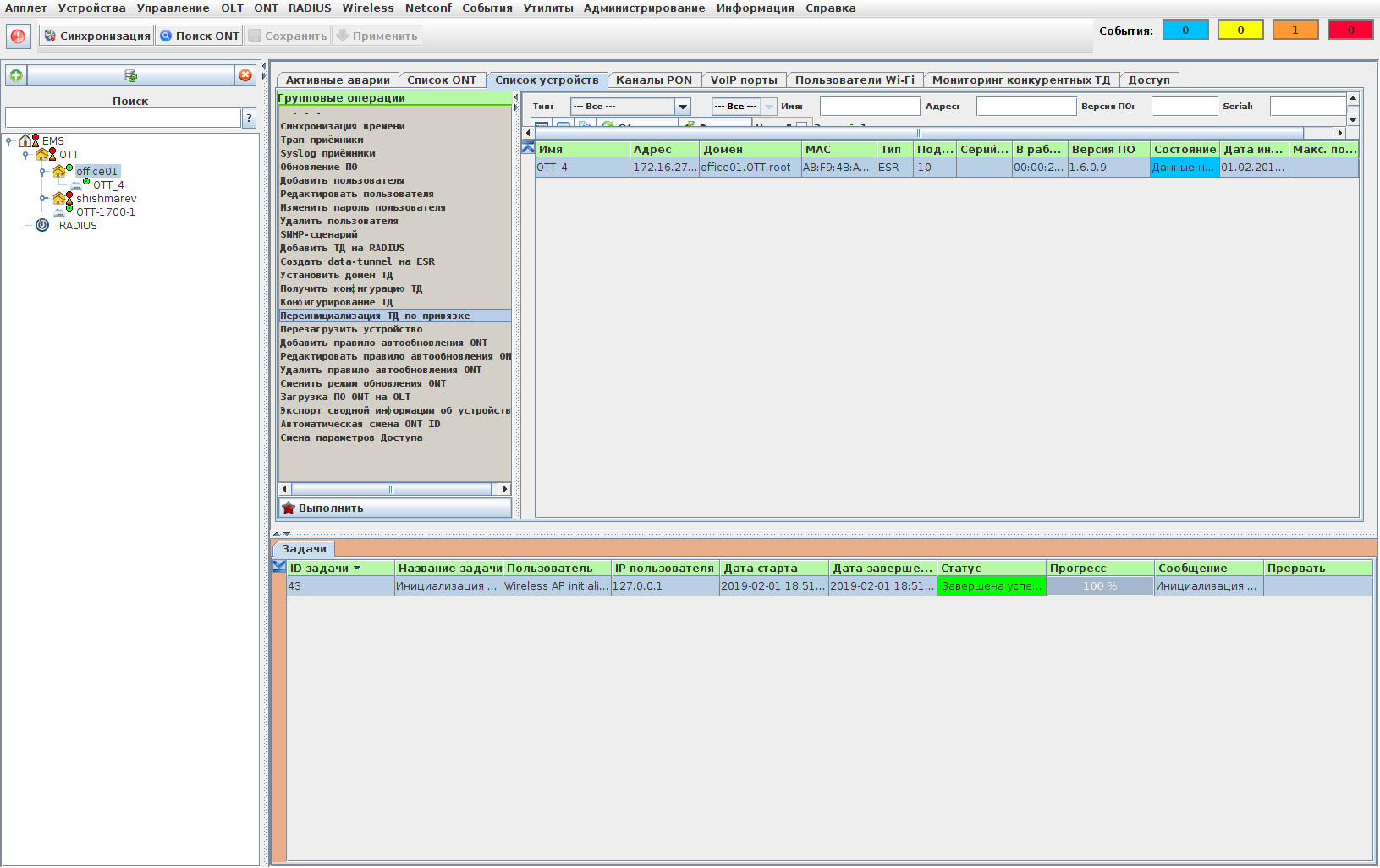
Task: Click the Имя filter input field
Action: (x=870, y=106)
